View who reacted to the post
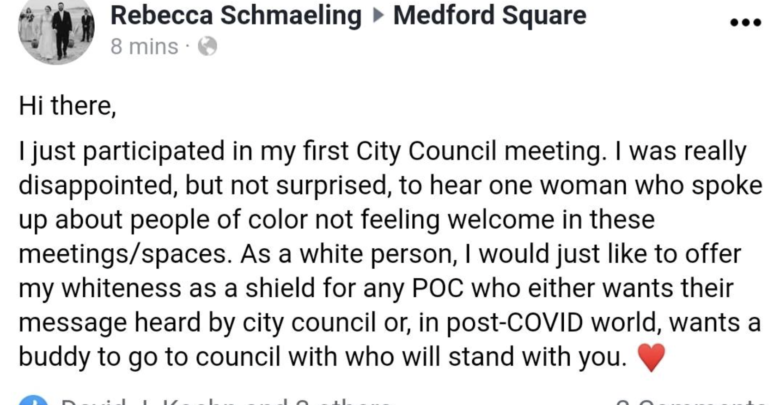 point(225,401)
